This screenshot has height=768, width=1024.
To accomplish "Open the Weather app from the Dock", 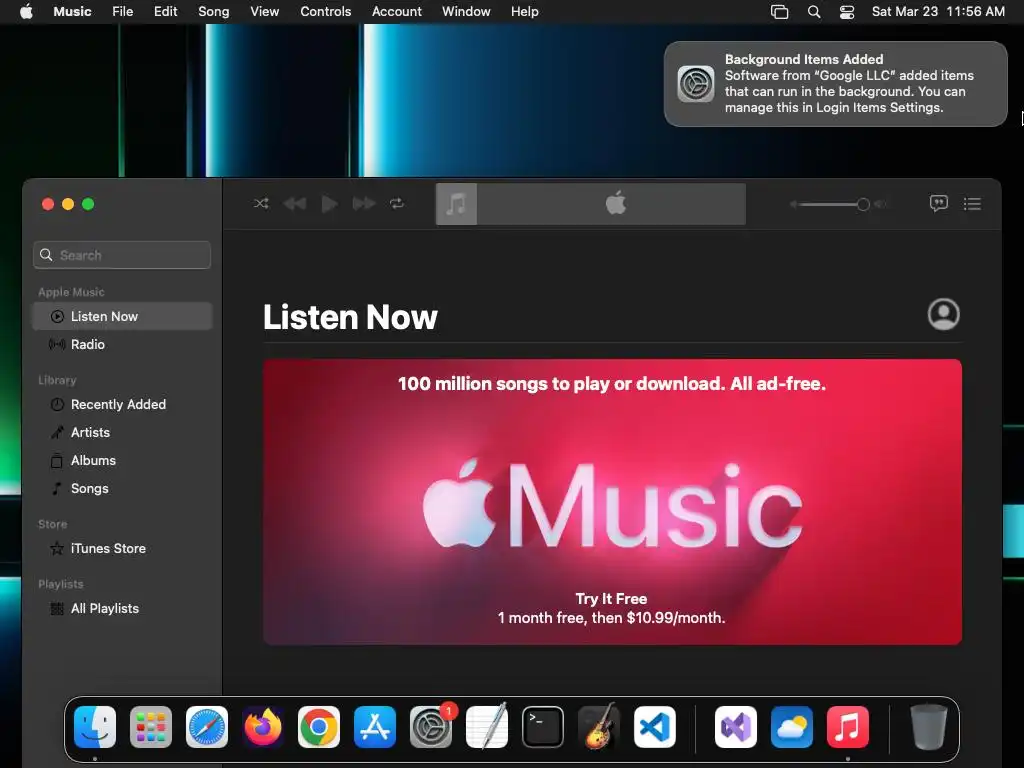I will 792,727.
